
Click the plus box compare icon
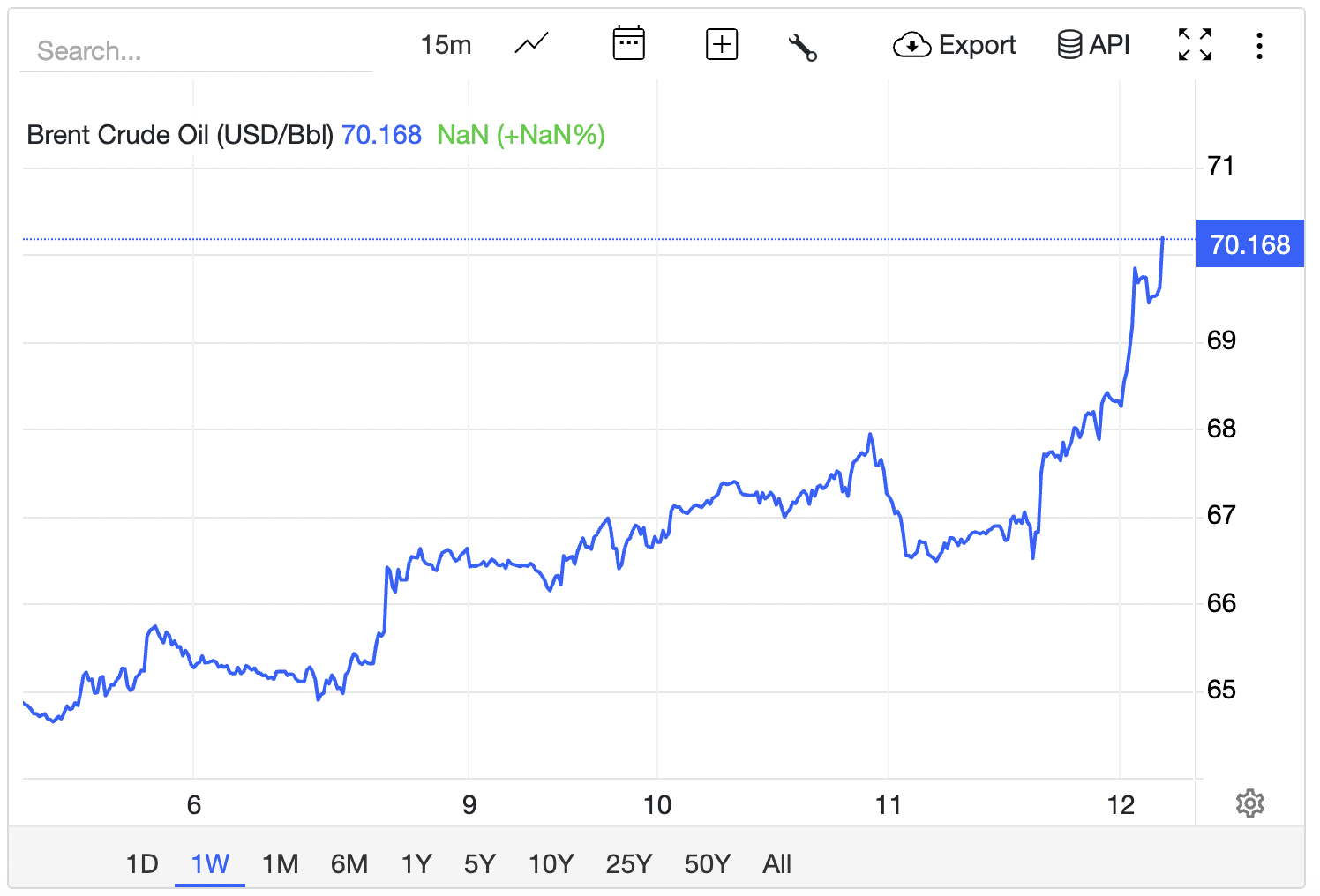[x=722, y=44]
